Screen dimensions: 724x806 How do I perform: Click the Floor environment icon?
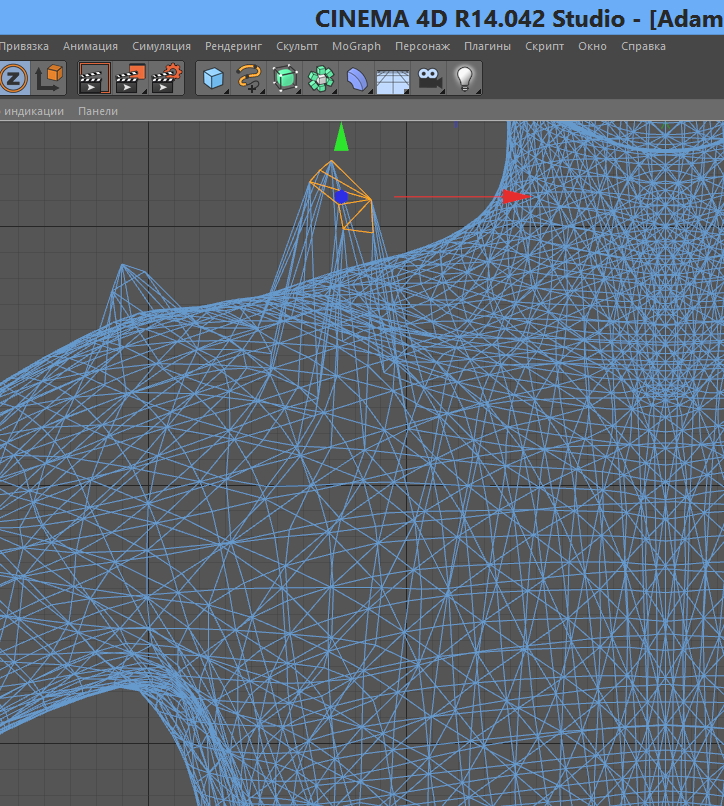pyautogui.click(x=393, y=78)
